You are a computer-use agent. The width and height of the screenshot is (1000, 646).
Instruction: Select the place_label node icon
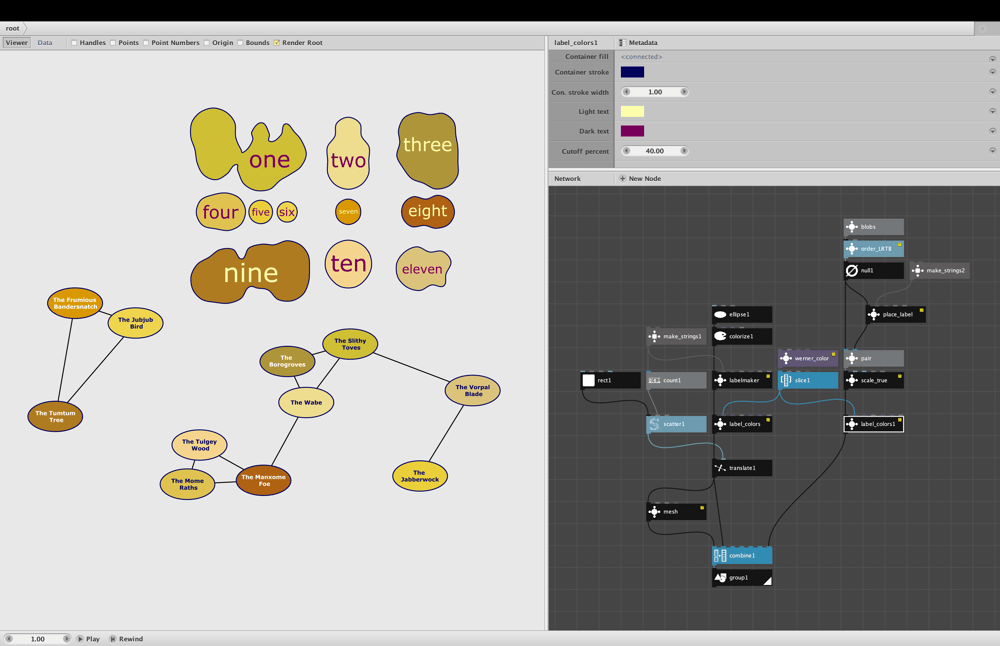click(x=874, y=314)
